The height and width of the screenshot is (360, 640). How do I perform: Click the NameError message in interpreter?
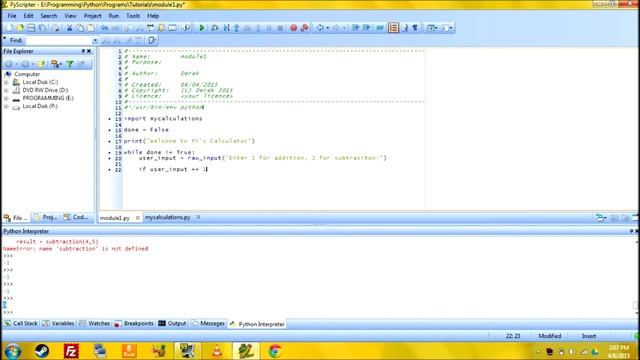coord(76,249)
